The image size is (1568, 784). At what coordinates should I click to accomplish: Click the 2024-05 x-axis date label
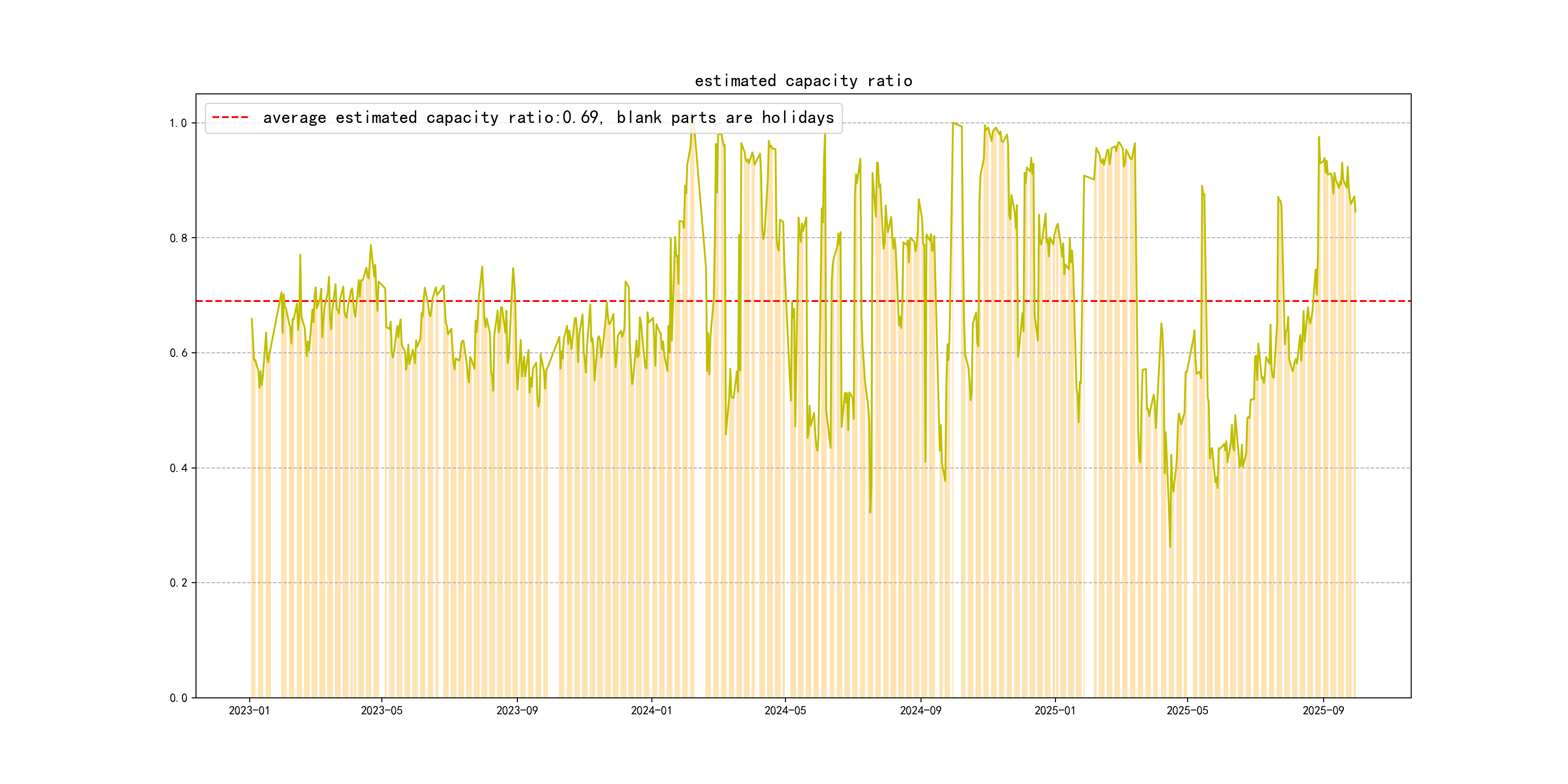[x=785, y=710]
